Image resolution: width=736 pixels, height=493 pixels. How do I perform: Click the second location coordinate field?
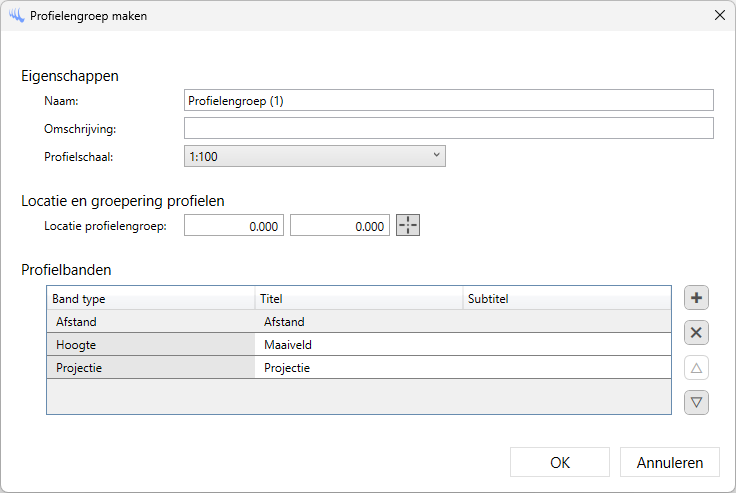click(340, 226)
